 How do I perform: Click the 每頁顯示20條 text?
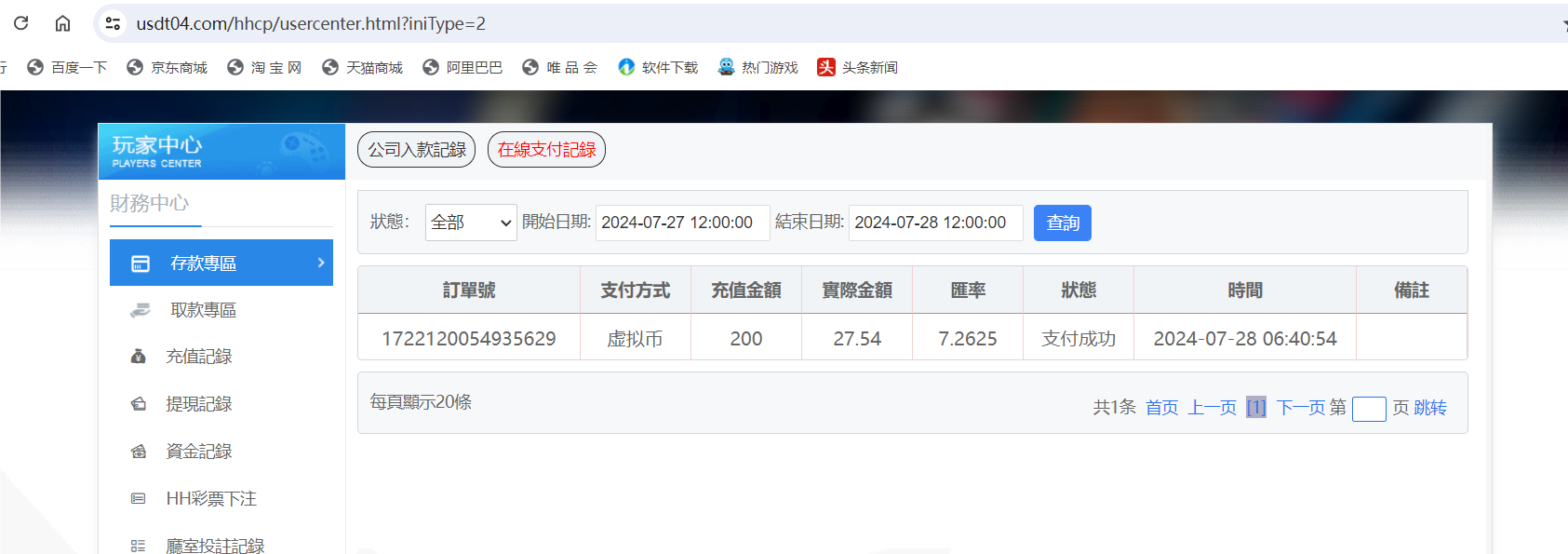421,401
